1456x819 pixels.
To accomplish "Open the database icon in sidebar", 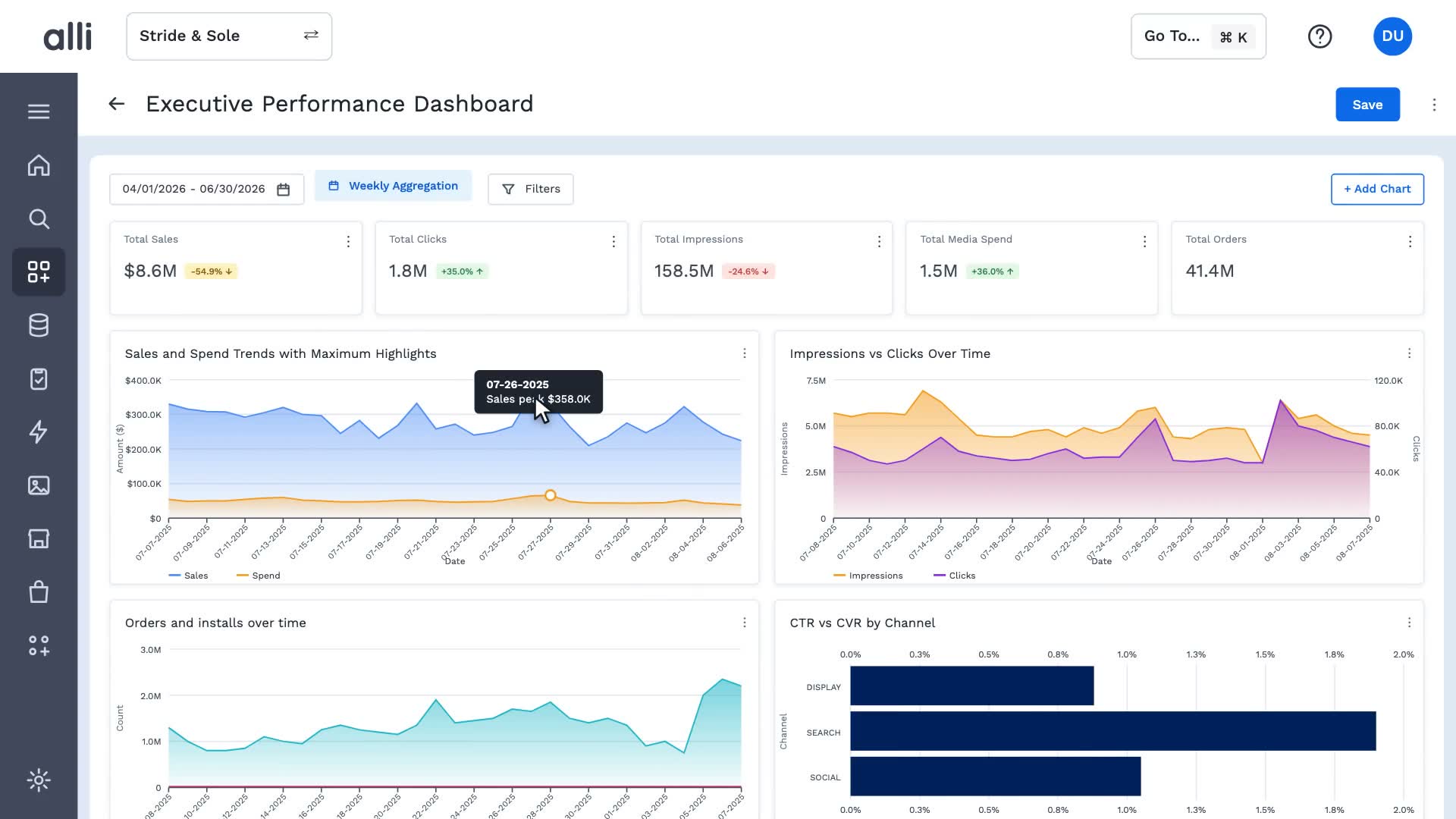I will click(39, 325).
